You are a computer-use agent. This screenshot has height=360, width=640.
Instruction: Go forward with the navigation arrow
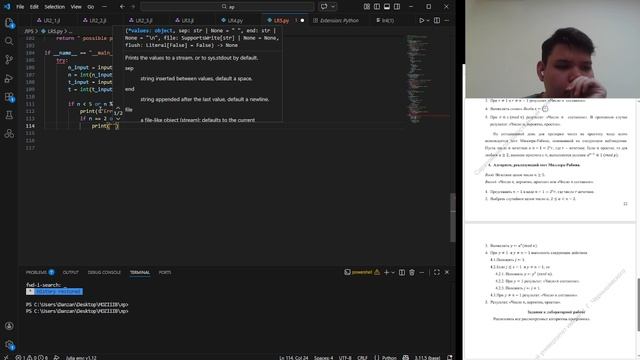(x=133, y=7)
